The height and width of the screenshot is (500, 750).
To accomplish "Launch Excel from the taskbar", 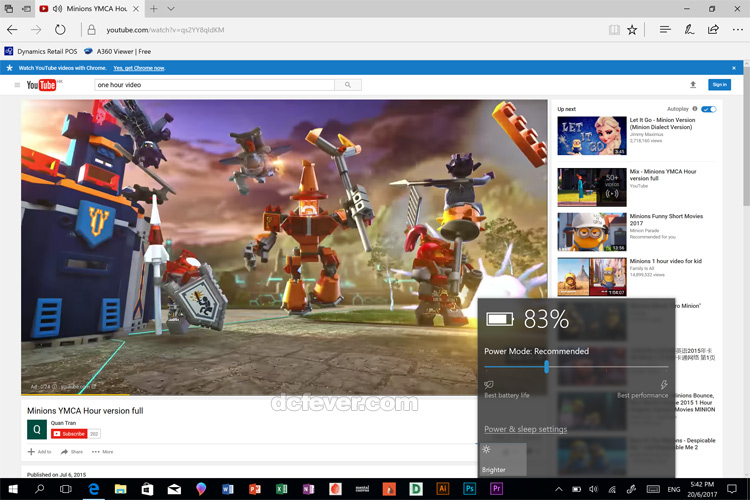I will [x=281, y=489].
